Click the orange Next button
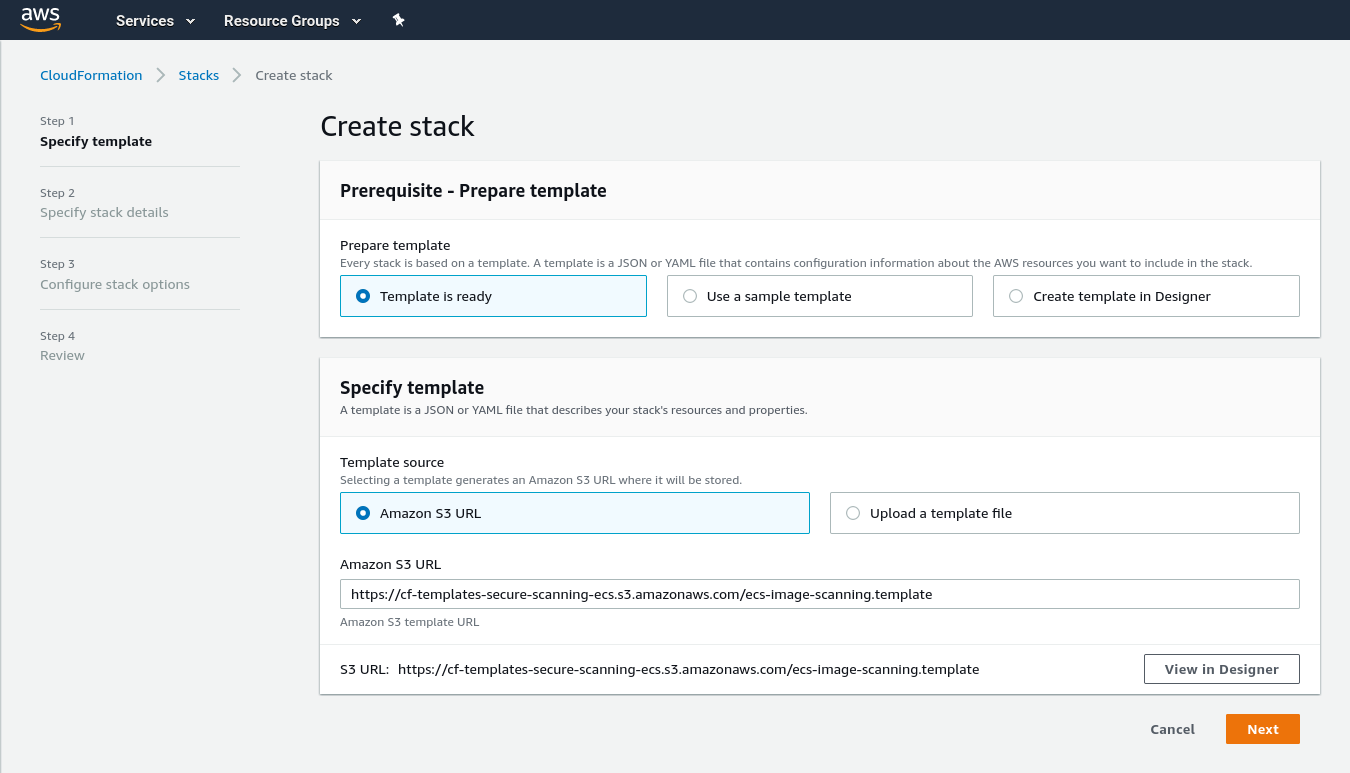1350x773 pixels. point(1262,729)
